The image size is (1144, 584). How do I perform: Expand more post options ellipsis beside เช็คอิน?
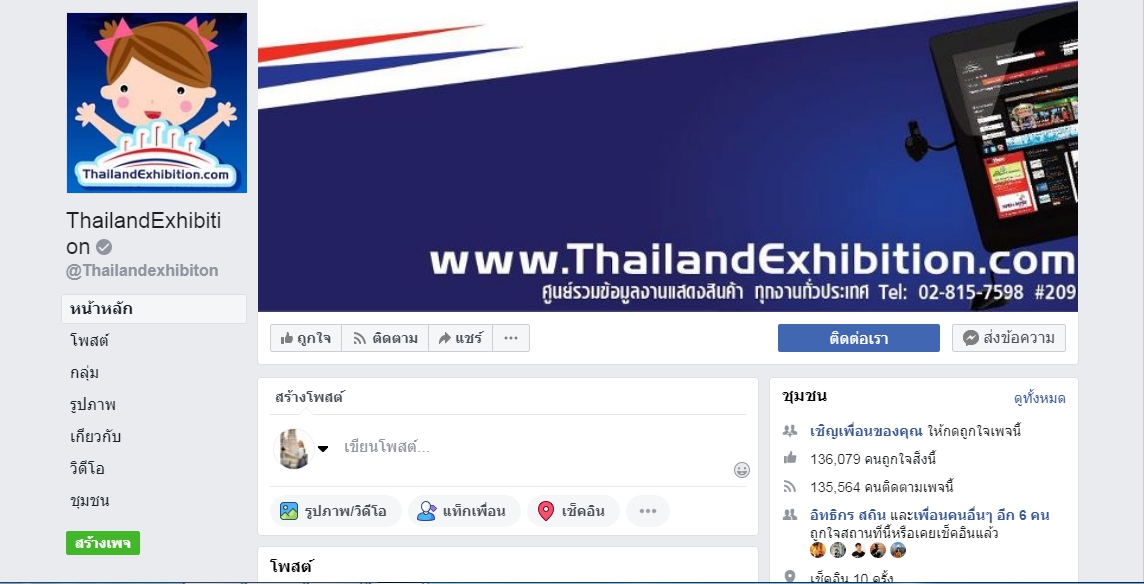tap(648, 511)
